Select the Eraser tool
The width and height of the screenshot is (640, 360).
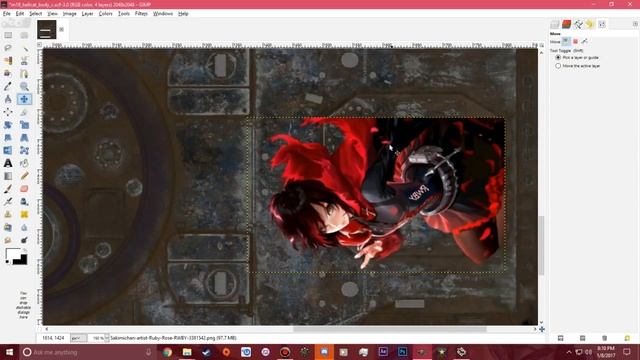24,189
